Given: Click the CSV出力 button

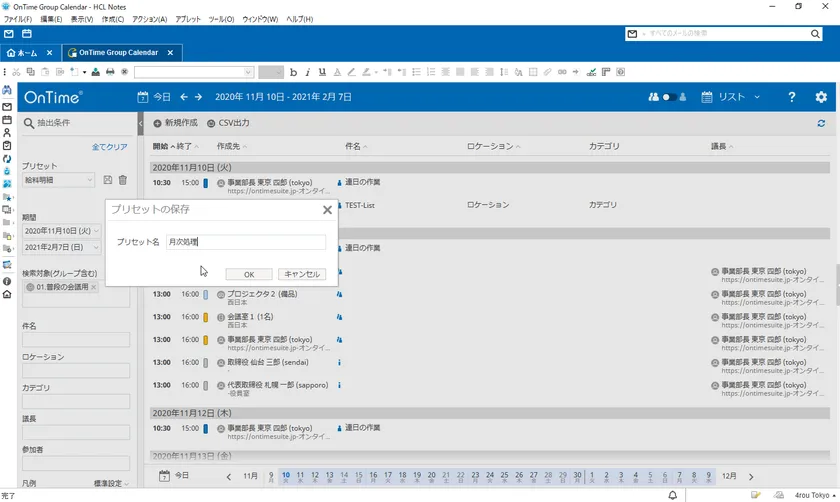Looking at the screenshot, I should tap(228, 123).
